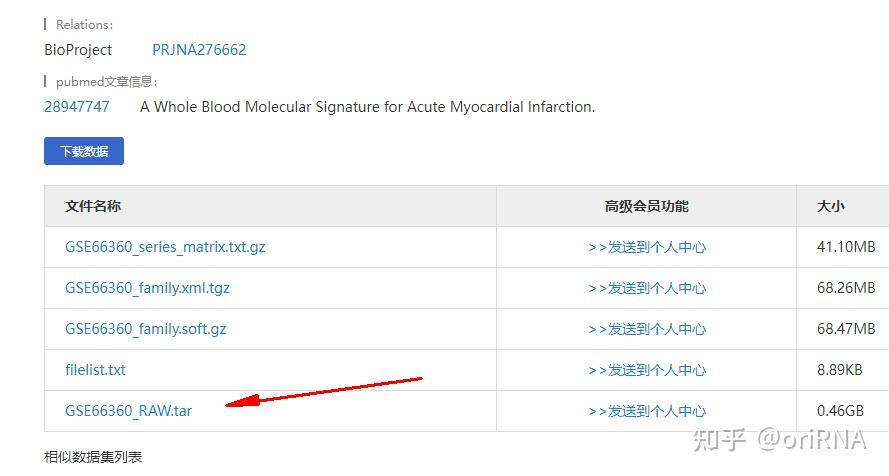The image size is (889, 476).
Task: Send filelist.txt to personal center
Action: [647, 370]
